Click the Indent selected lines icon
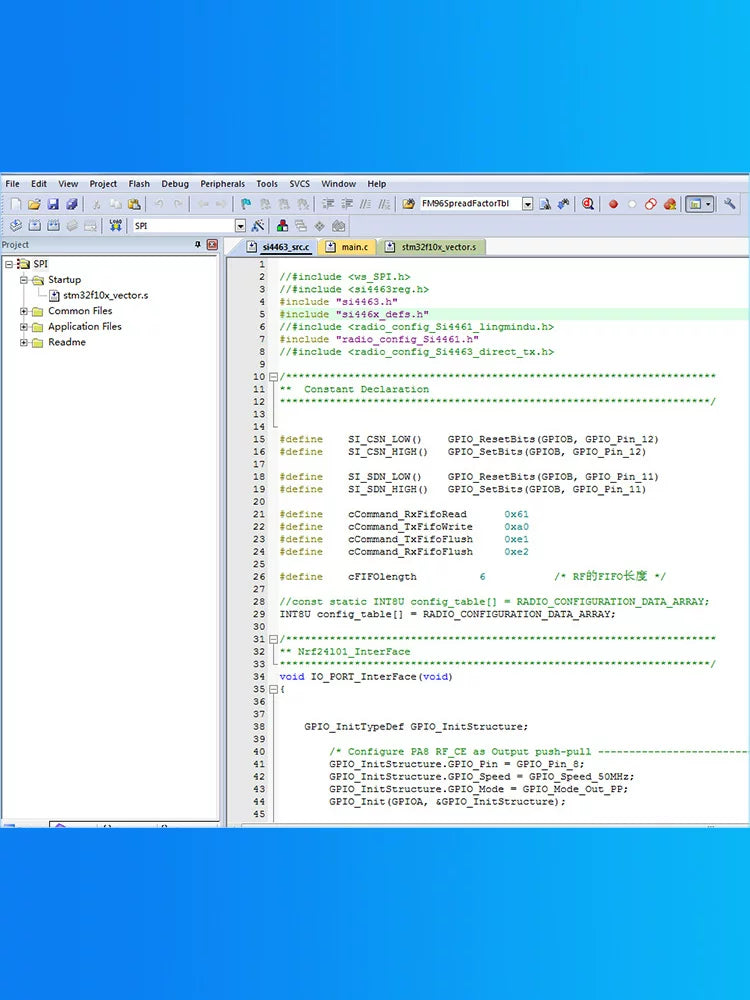The width and height of the screenshot is (750, 1000). click(x=328, y=204)
